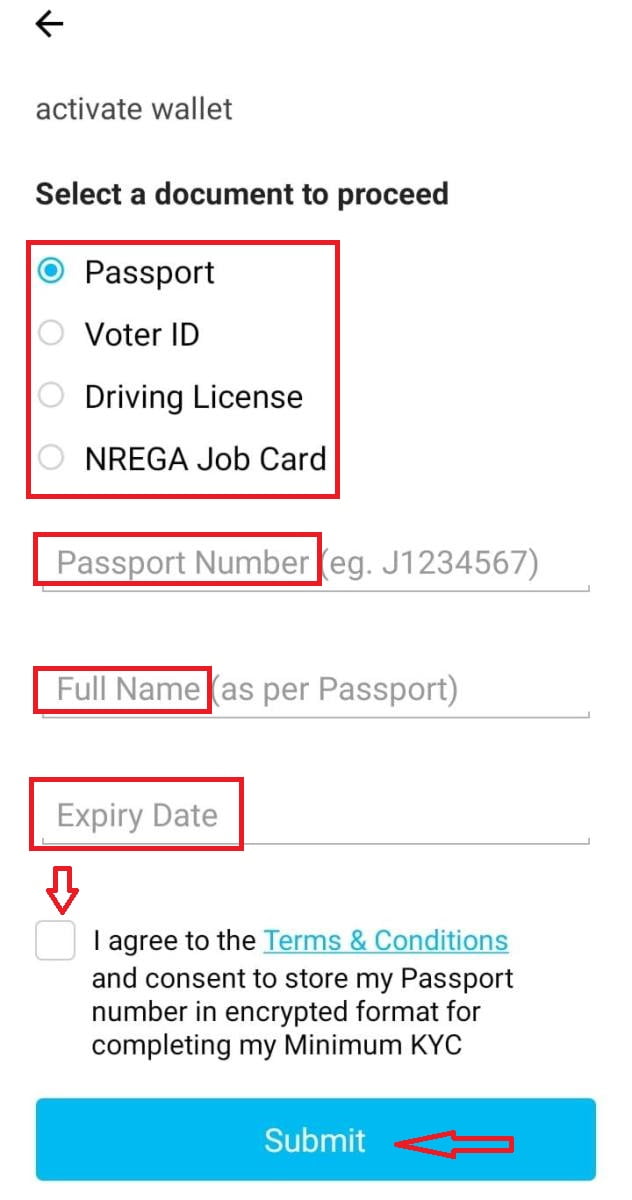Click the red down arrow above checkbox
The height and width of the screenshot is (1200, 632).
(62, 890)
